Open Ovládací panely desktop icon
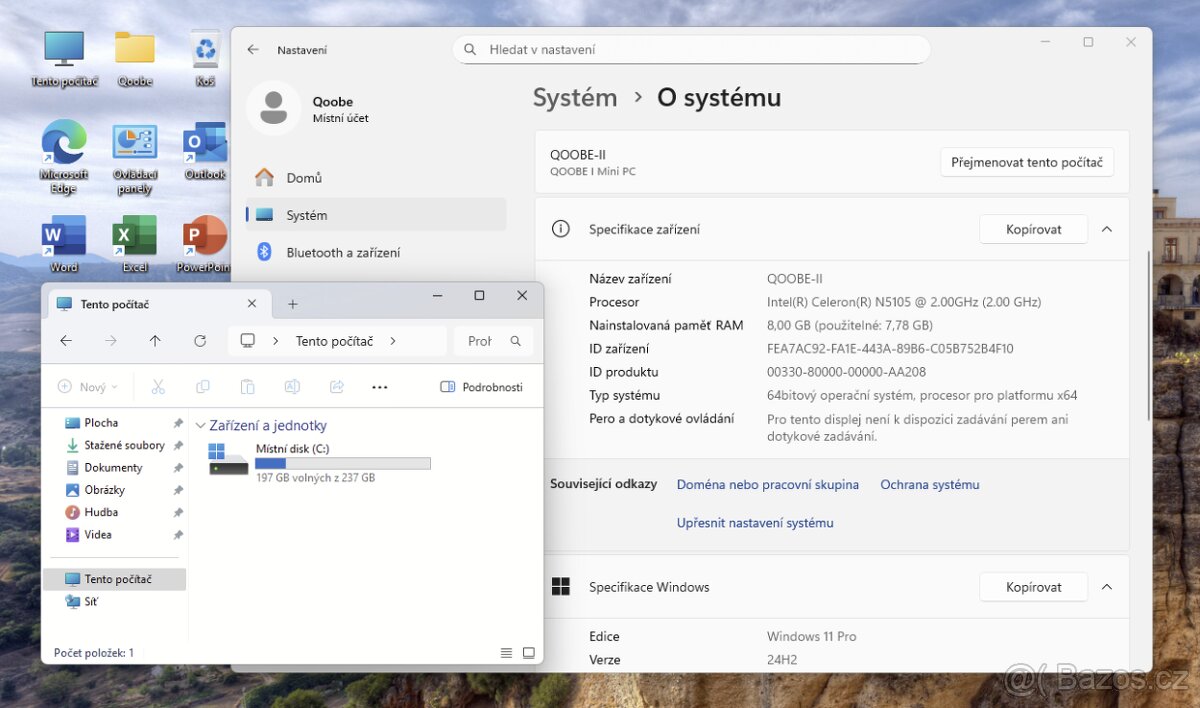The width and height of the screenshot is (1200, 708). pos(134,145)
